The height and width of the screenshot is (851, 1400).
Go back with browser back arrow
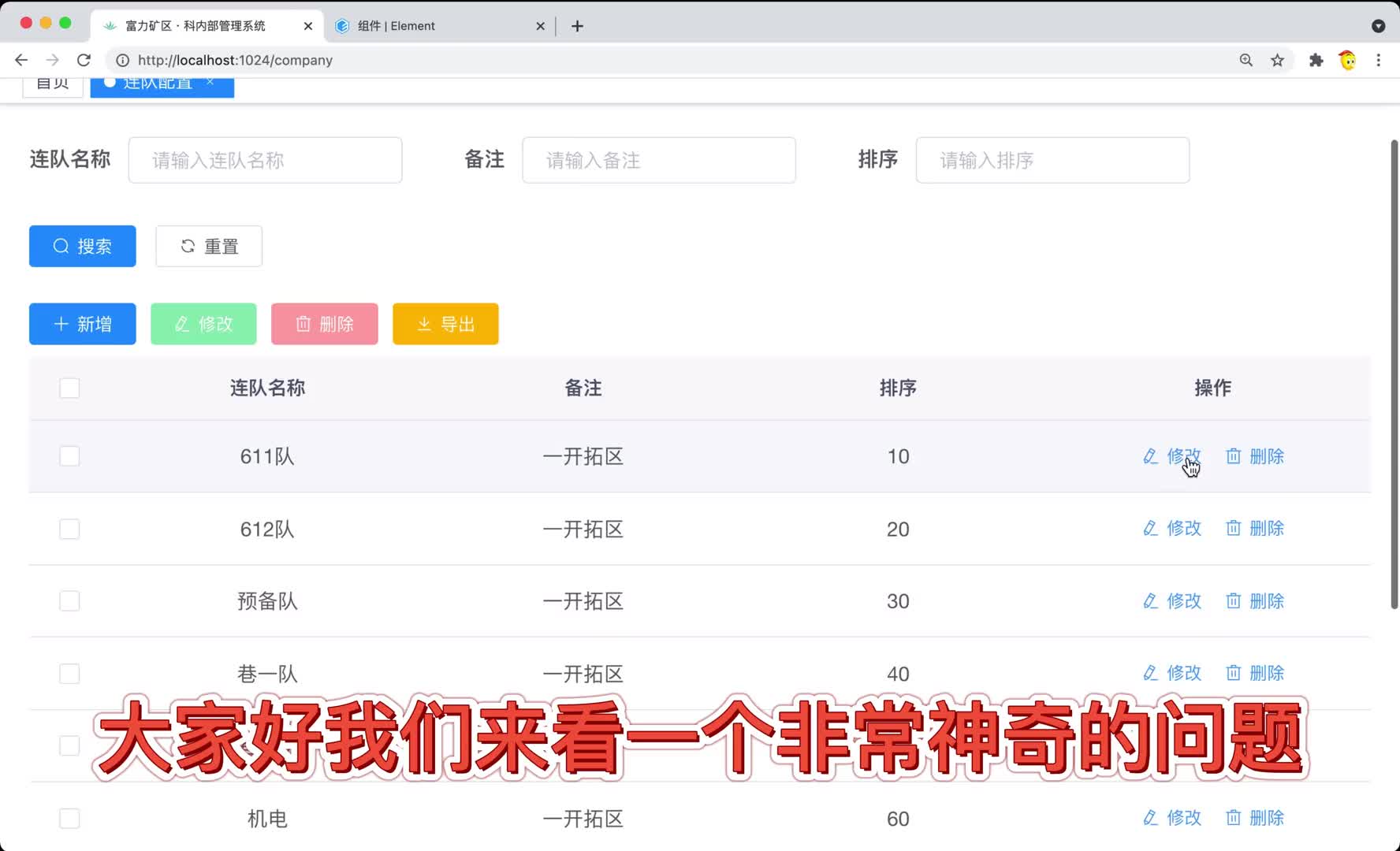click(x=21, y=60)
